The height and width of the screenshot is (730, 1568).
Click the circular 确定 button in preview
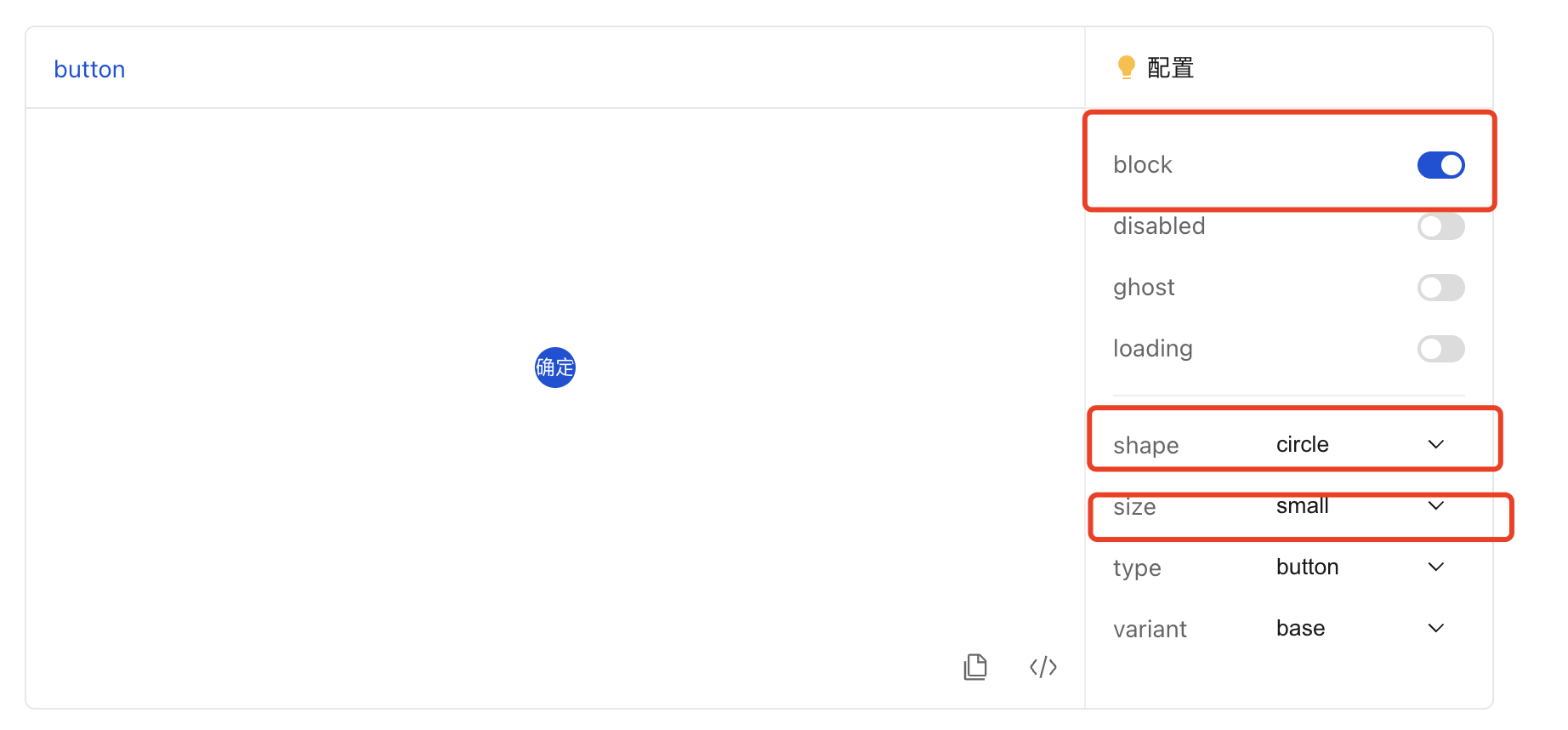554,367
